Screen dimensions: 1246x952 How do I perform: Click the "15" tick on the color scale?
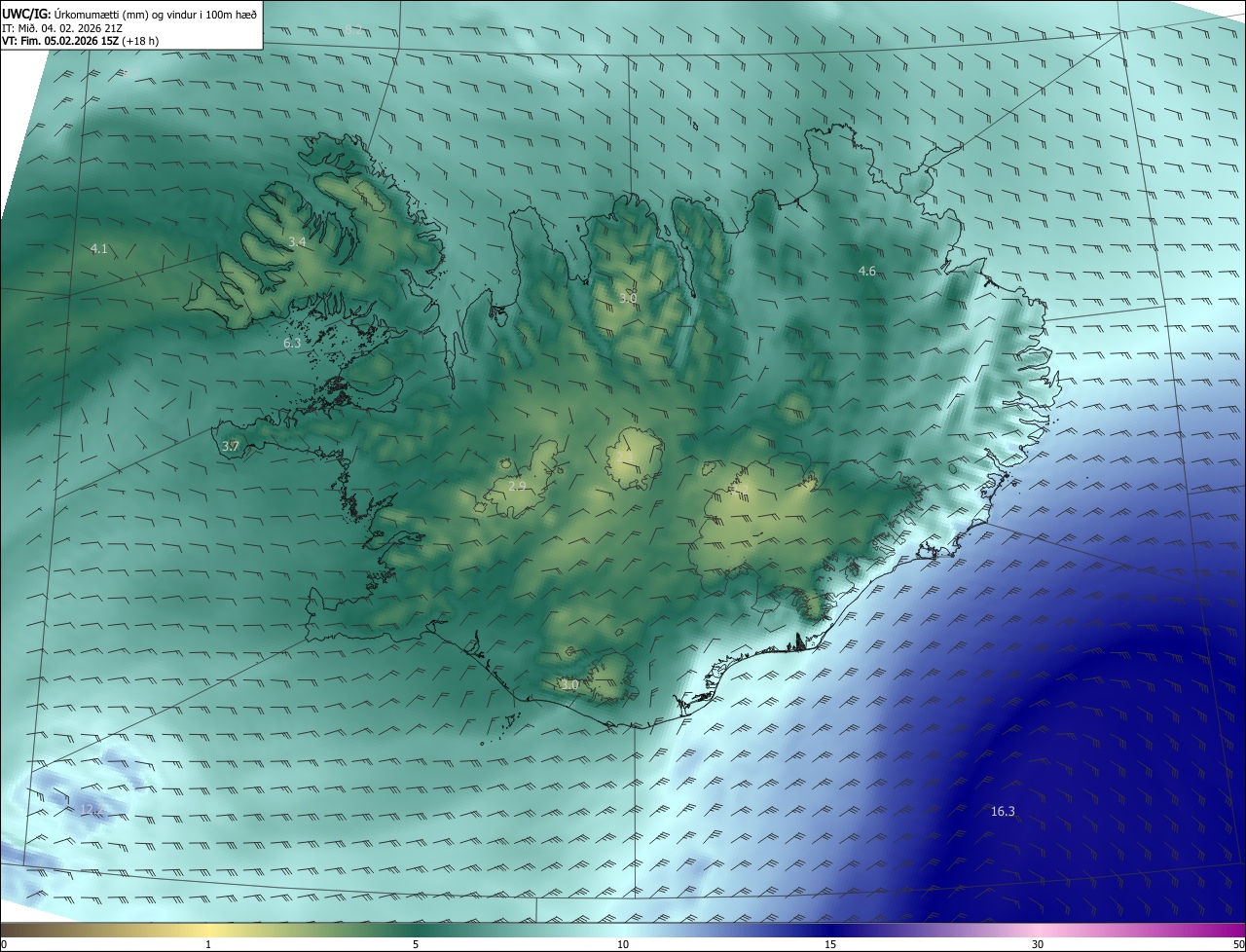click(x=830, y=944)
